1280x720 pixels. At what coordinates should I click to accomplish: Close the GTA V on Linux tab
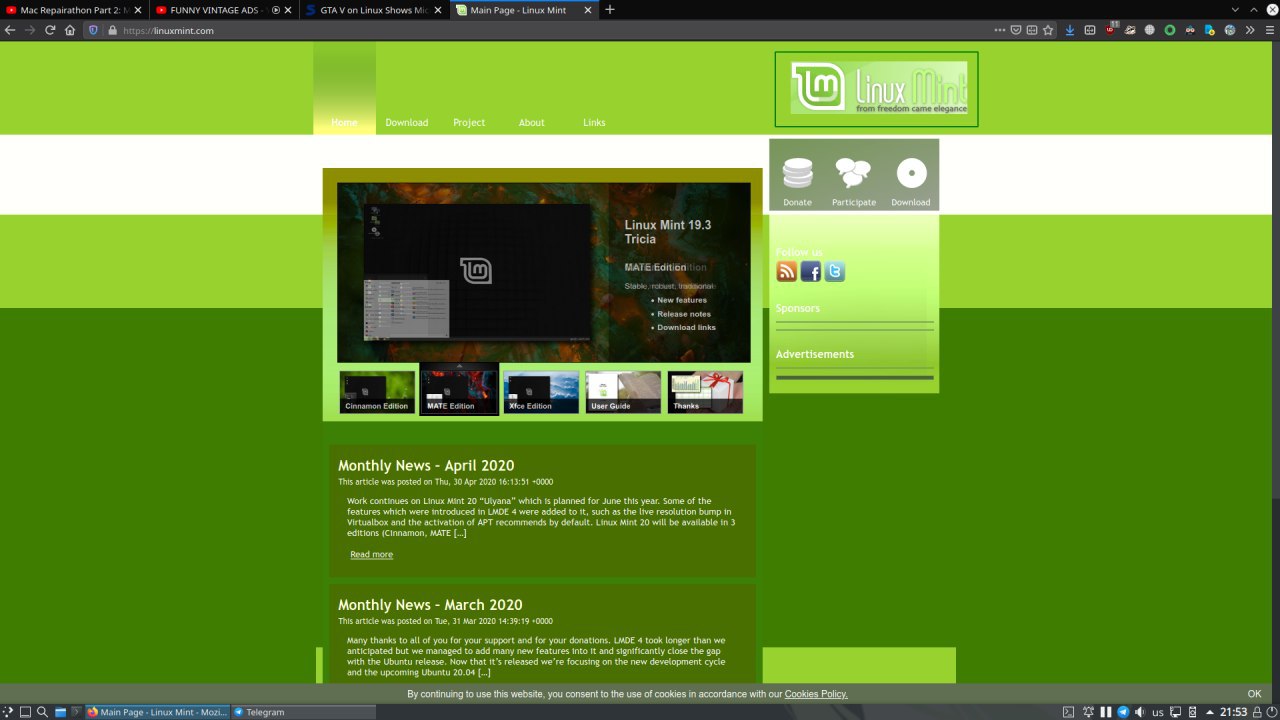click(438, 10)
